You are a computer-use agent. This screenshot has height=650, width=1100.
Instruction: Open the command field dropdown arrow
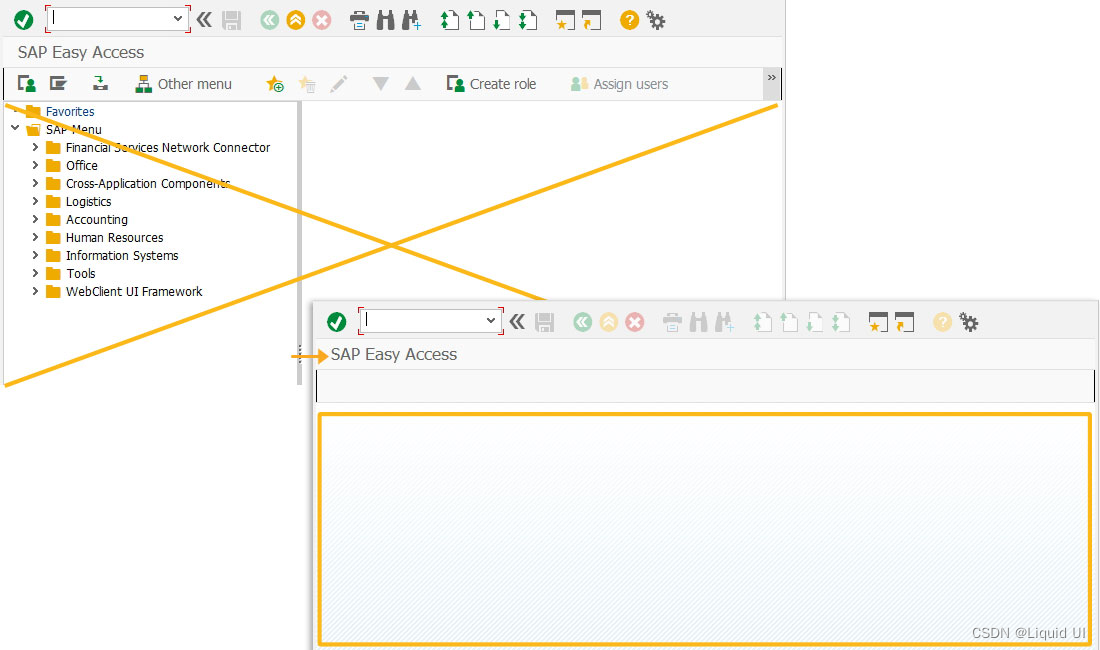[x=176, y=18]
